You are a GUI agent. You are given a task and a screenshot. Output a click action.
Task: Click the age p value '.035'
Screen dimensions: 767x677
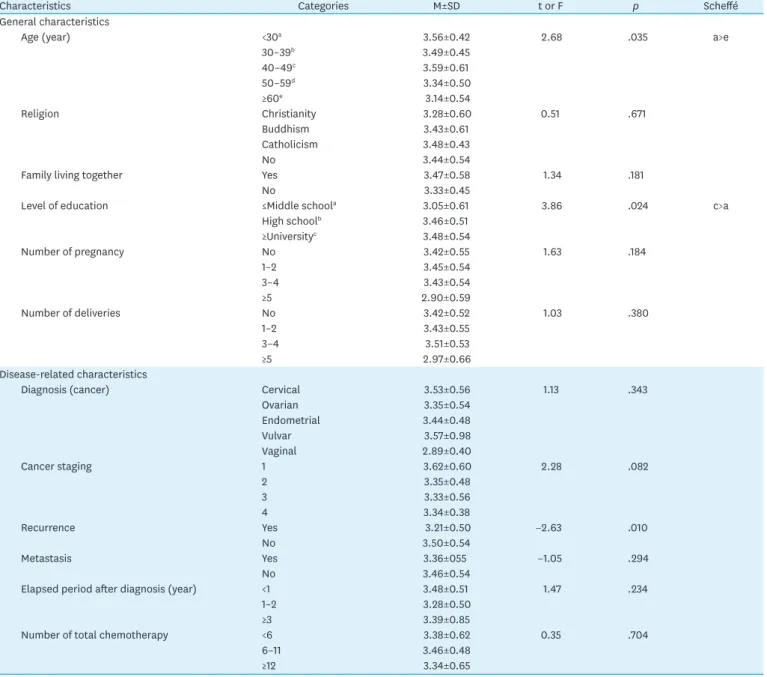637,37
